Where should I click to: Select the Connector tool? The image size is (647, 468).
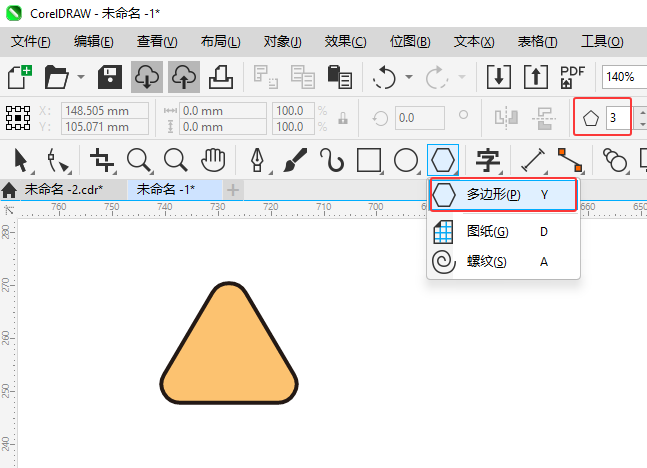[x=570, y=161]
